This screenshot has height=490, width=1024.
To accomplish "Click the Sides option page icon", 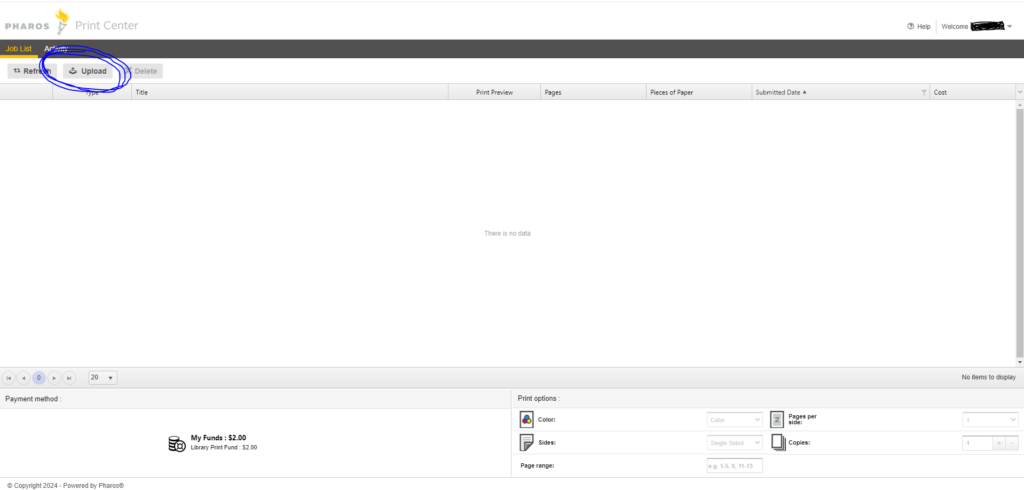I will click(x=526, y=443).
